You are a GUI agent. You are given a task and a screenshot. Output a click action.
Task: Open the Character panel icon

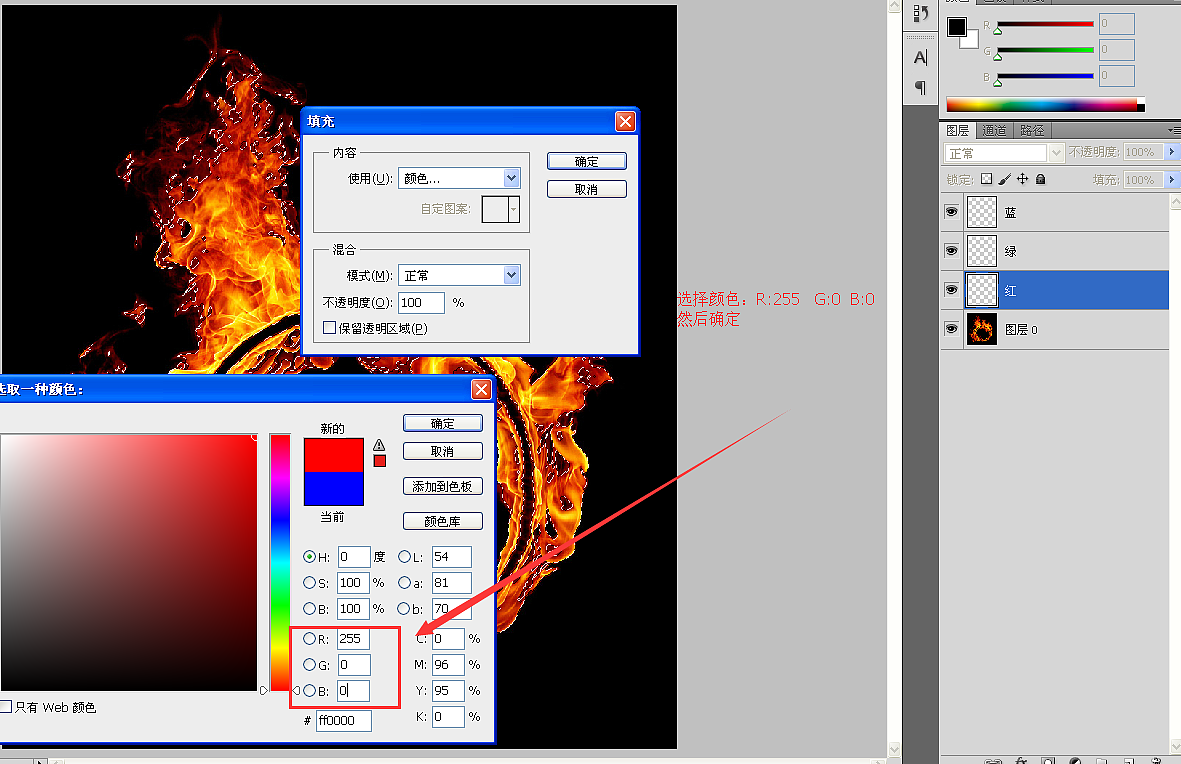click(920, 57)
